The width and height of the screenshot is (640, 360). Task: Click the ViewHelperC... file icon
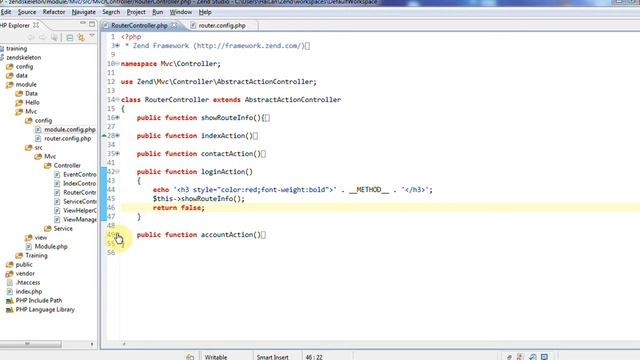(57, 210)
